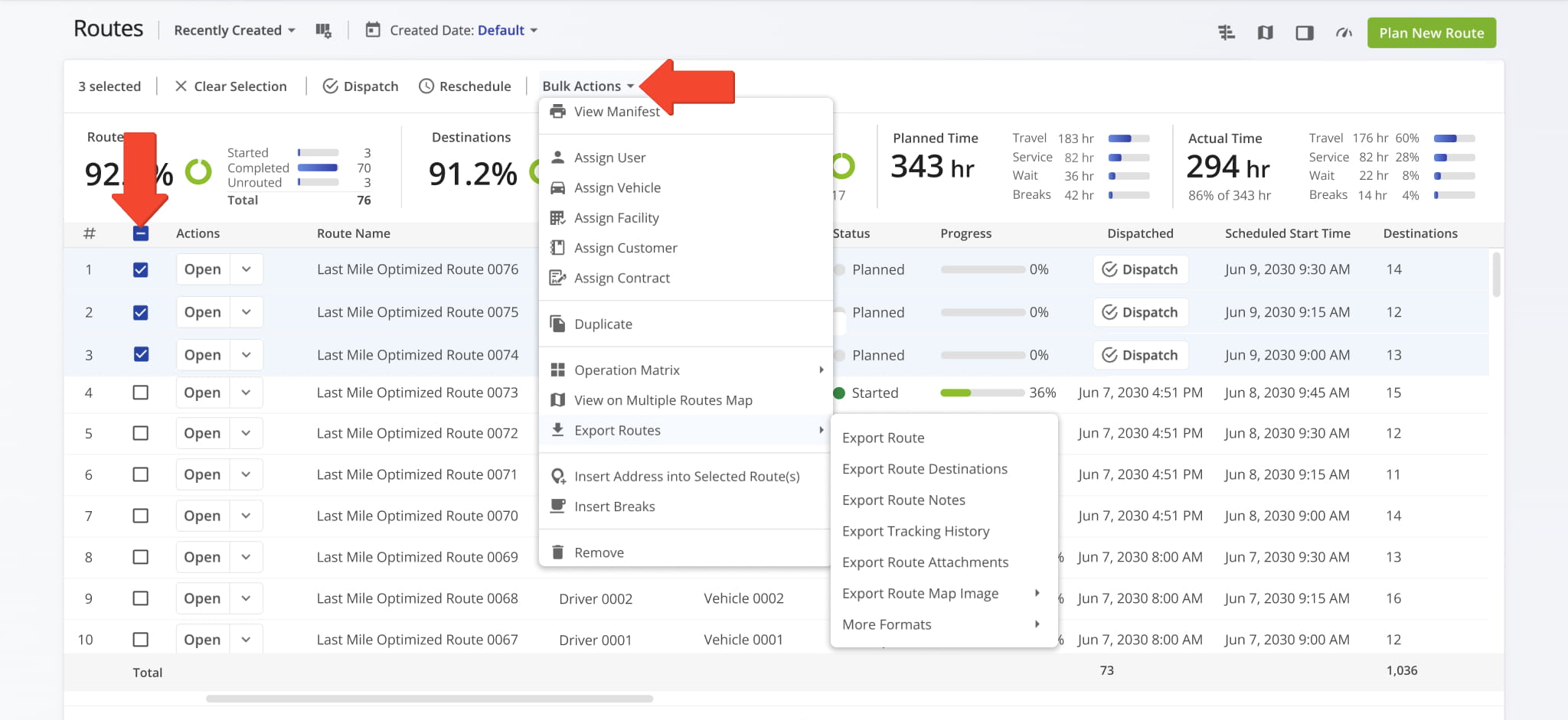Open the map view icon in top toolbar
This screenshot has height=720, width=1568.
point(1265,33)
